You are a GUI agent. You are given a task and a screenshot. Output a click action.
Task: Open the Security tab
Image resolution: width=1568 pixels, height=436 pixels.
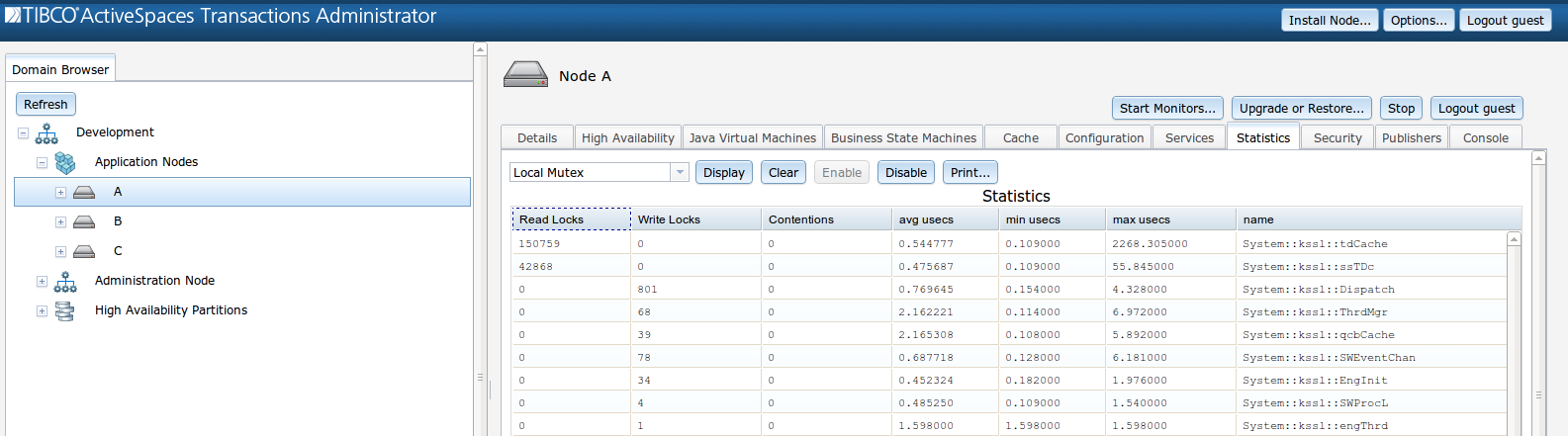pos(1337,137)
